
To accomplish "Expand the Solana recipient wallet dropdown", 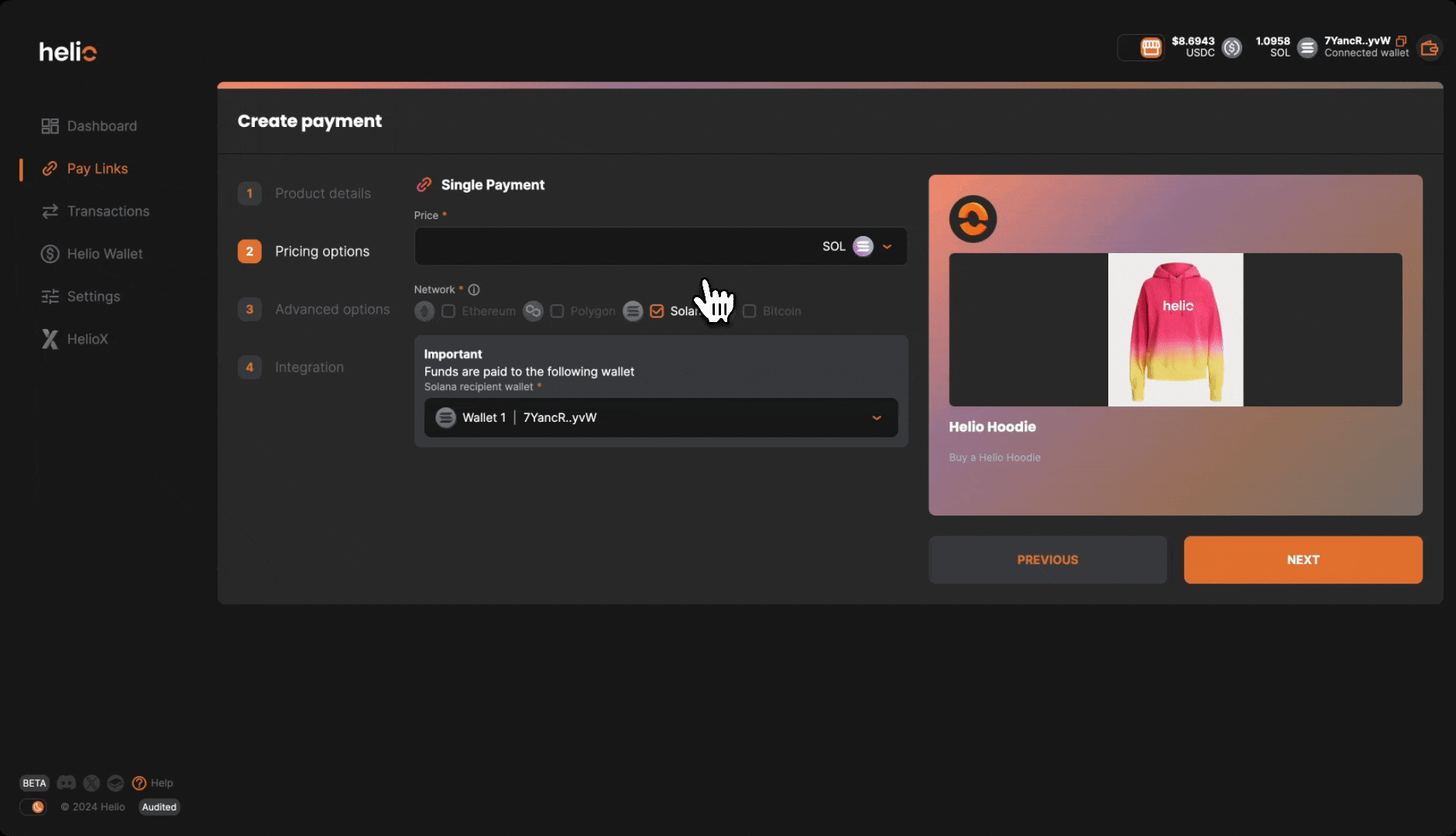I will click(877, 418).
